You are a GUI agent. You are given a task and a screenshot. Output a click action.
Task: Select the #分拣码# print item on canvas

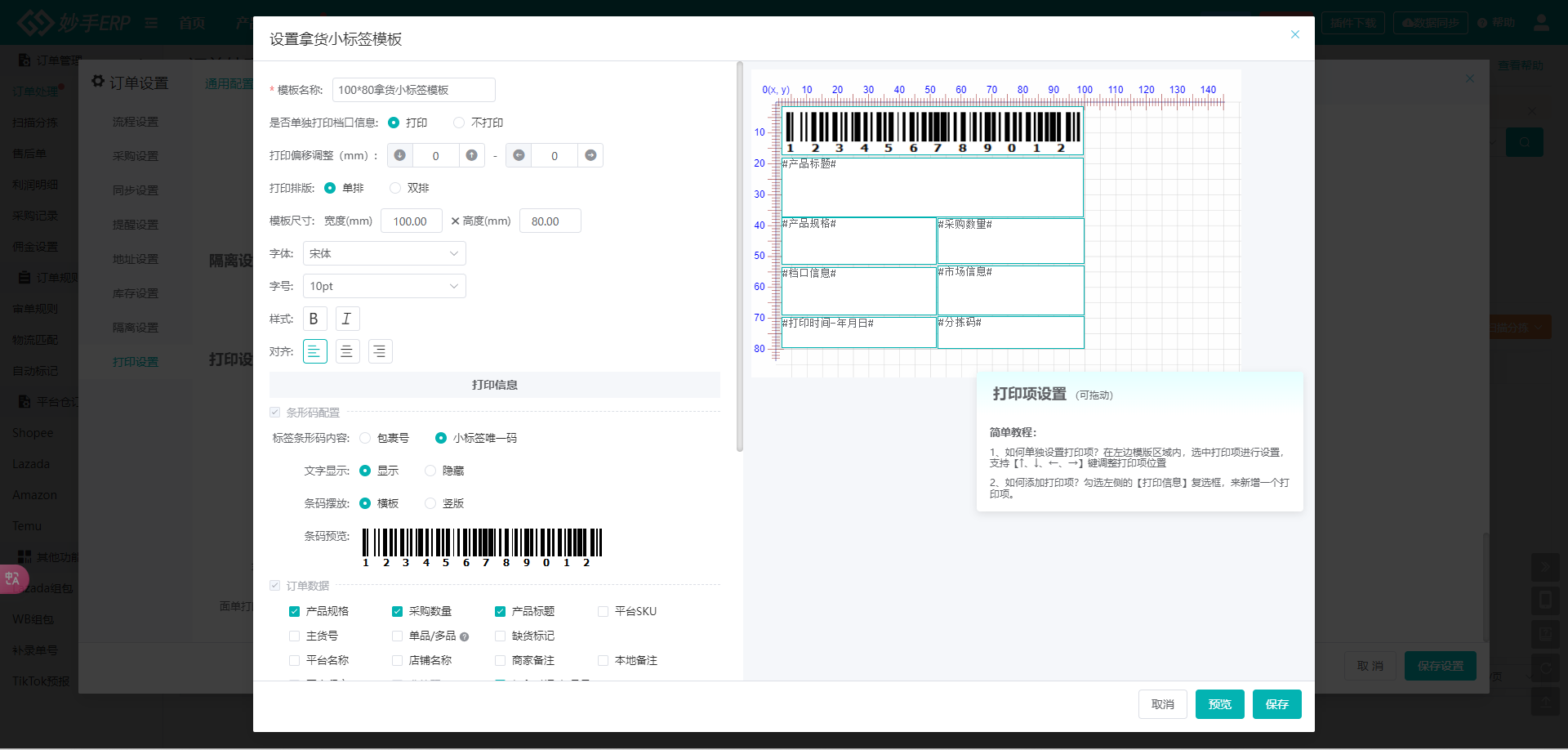1010,332
